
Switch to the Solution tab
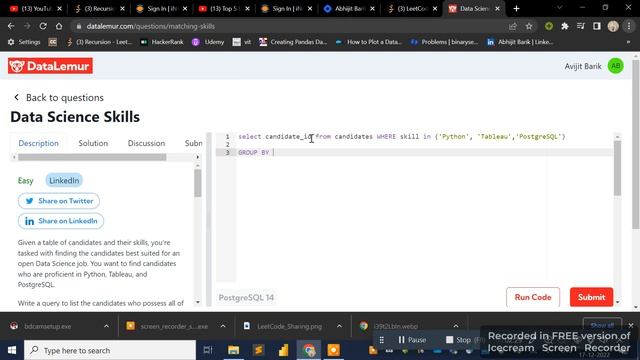[x=93, y=143]
